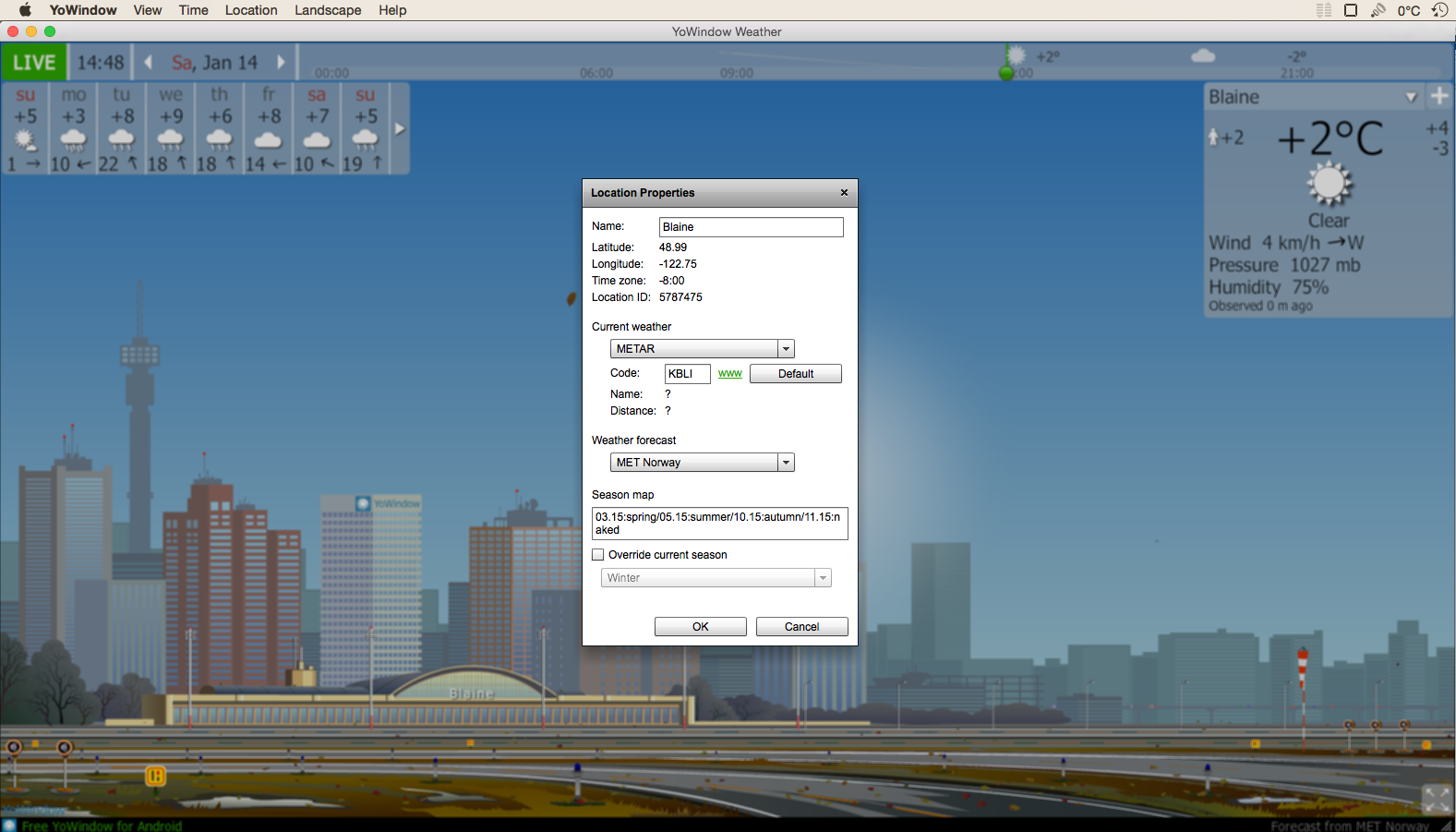1456x832 pixels.
Task: Expand the Blaine location selector
Action: click(1411, 97)
